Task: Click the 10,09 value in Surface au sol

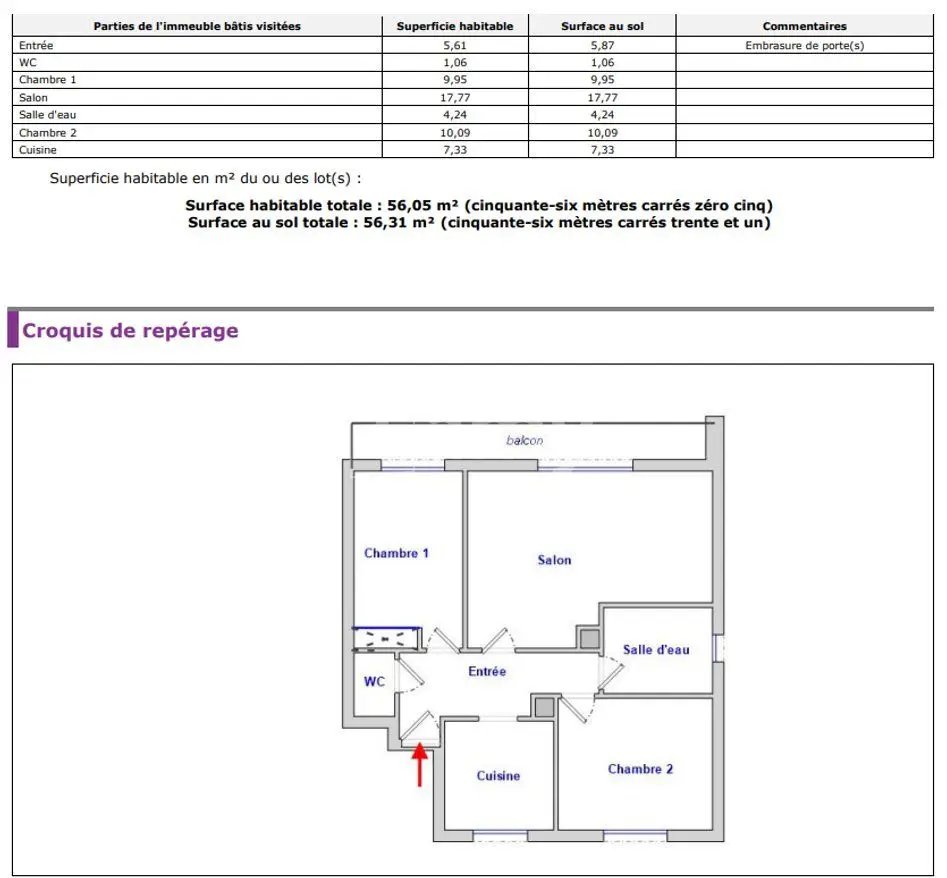Action: (602, 133)
